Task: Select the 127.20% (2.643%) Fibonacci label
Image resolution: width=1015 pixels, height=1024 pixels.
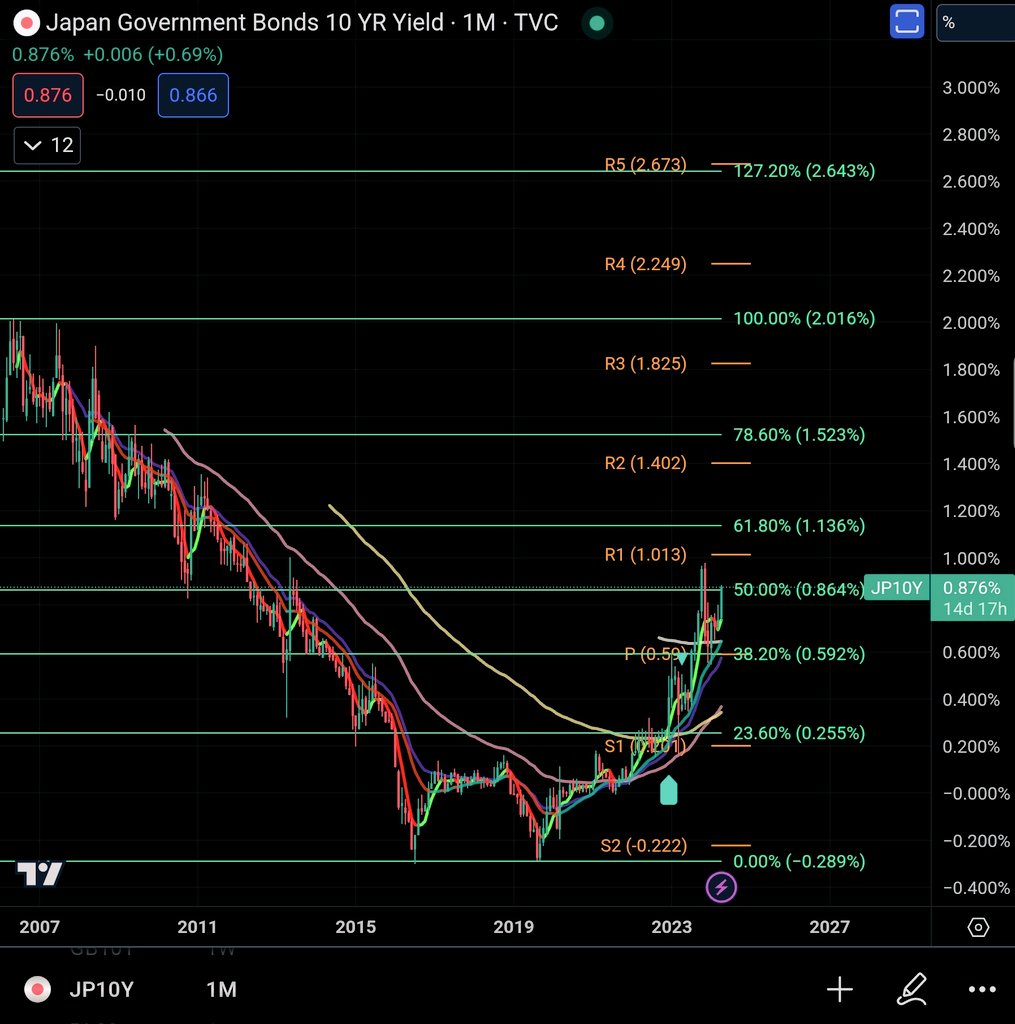Action: click(804, 171)
